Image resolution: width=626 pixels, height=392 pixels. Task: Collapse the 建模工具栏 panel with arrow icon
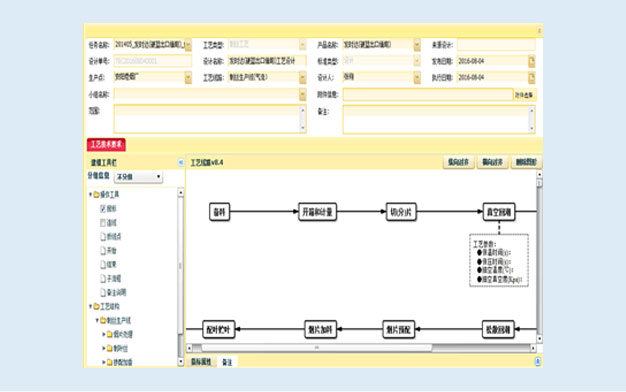(181, 162)
